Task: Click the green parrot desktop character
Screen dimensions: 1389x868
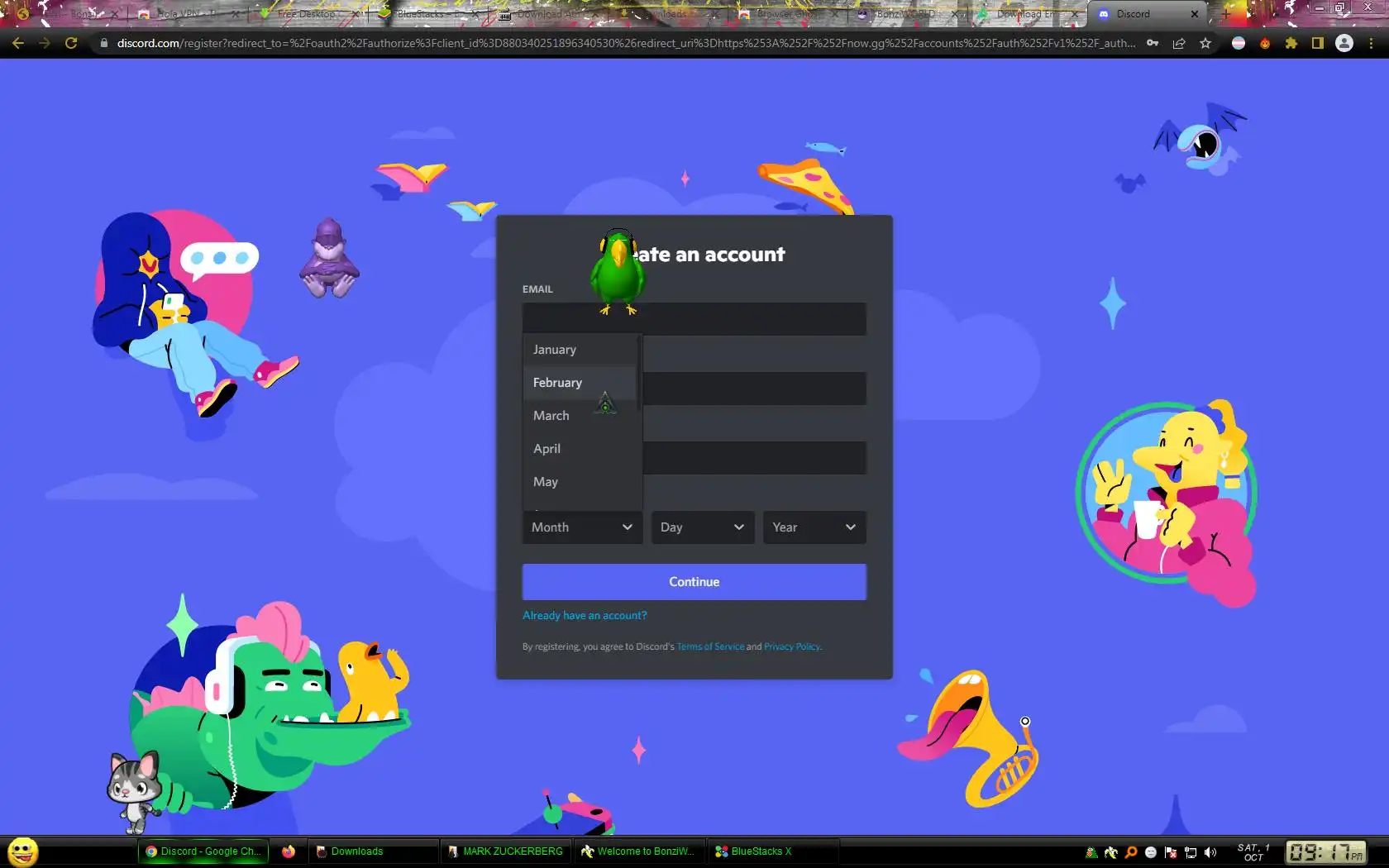Action: [617, 273]
